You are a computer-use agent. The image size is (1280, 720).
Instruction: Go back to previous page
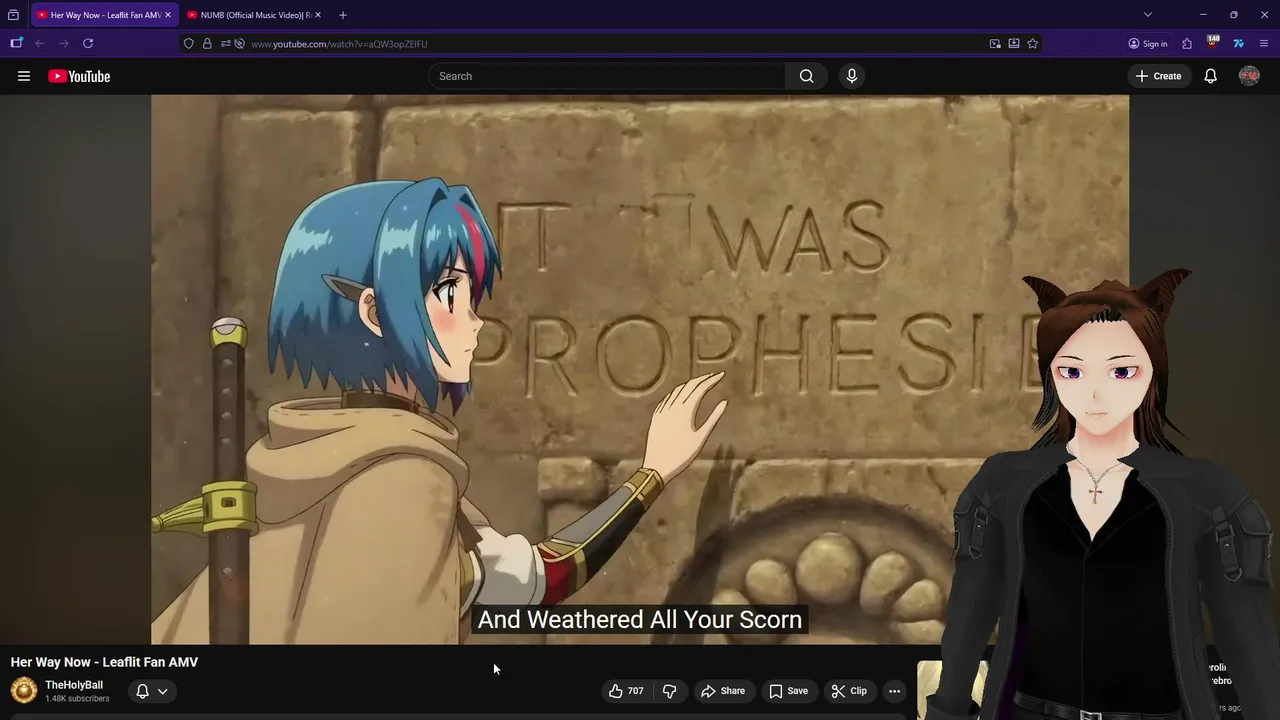(x=40, y=44)
